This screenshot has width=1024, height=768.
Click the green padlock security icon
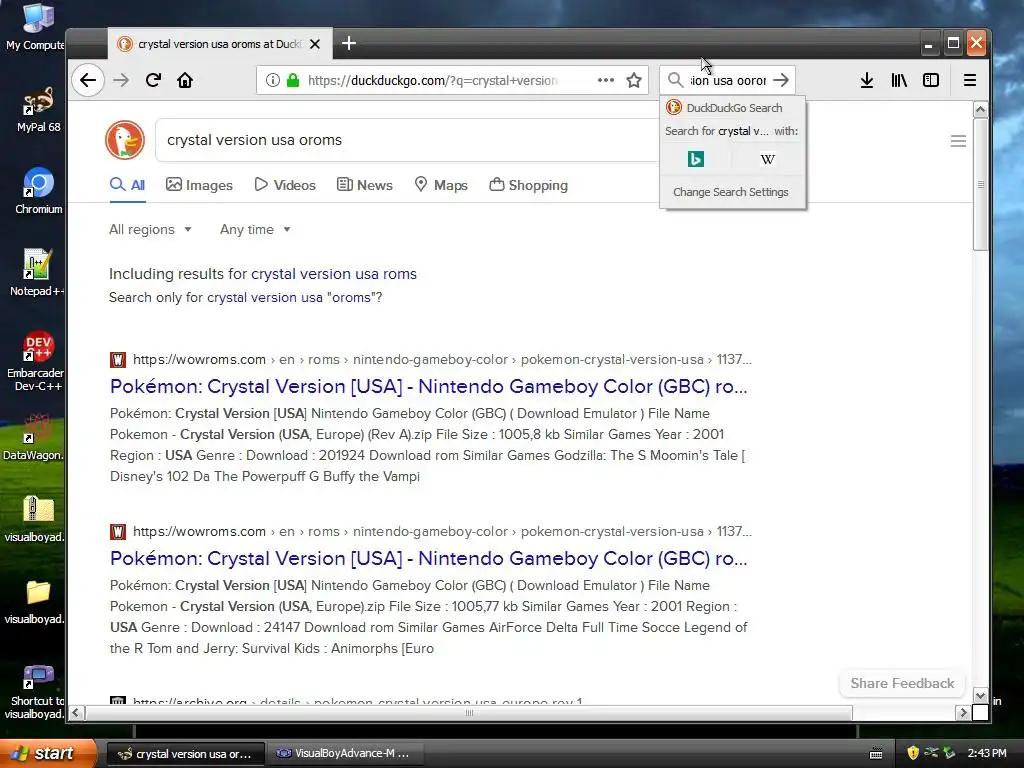(x=293, y=80)
